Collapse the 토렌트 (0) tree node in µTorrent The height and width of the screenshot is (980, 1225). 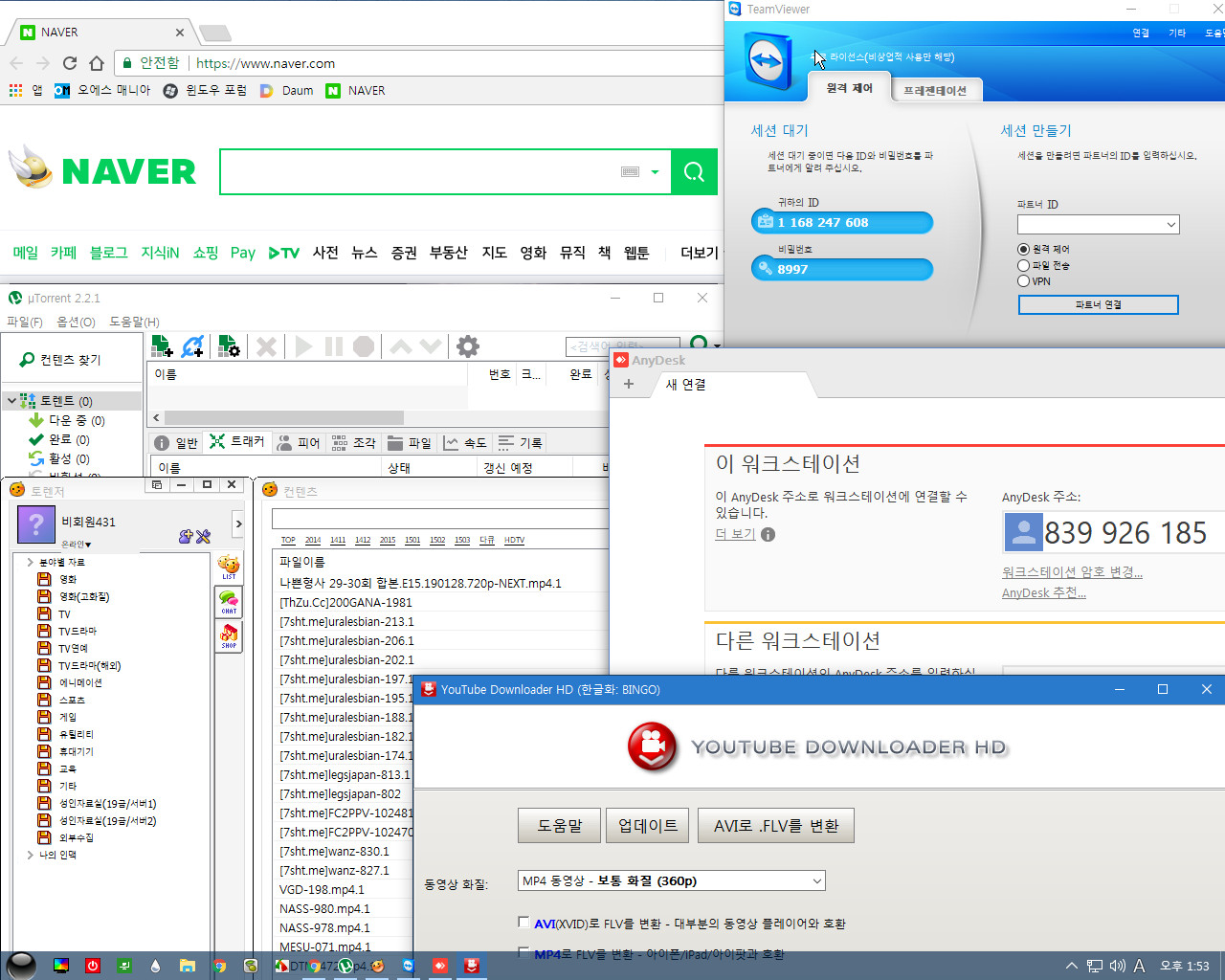coord(11,401)
